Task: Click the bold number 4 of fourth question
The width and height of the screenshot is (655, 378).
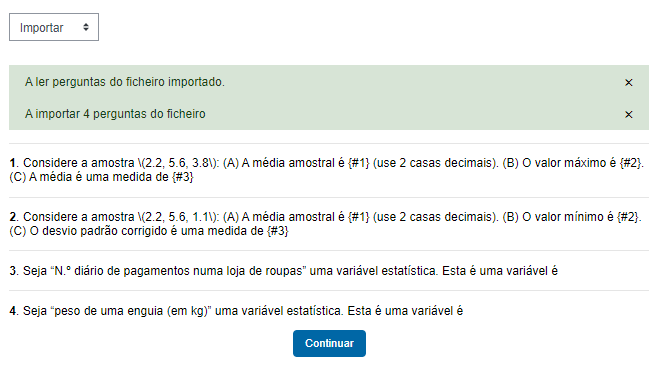Action: tap(13, 311)
